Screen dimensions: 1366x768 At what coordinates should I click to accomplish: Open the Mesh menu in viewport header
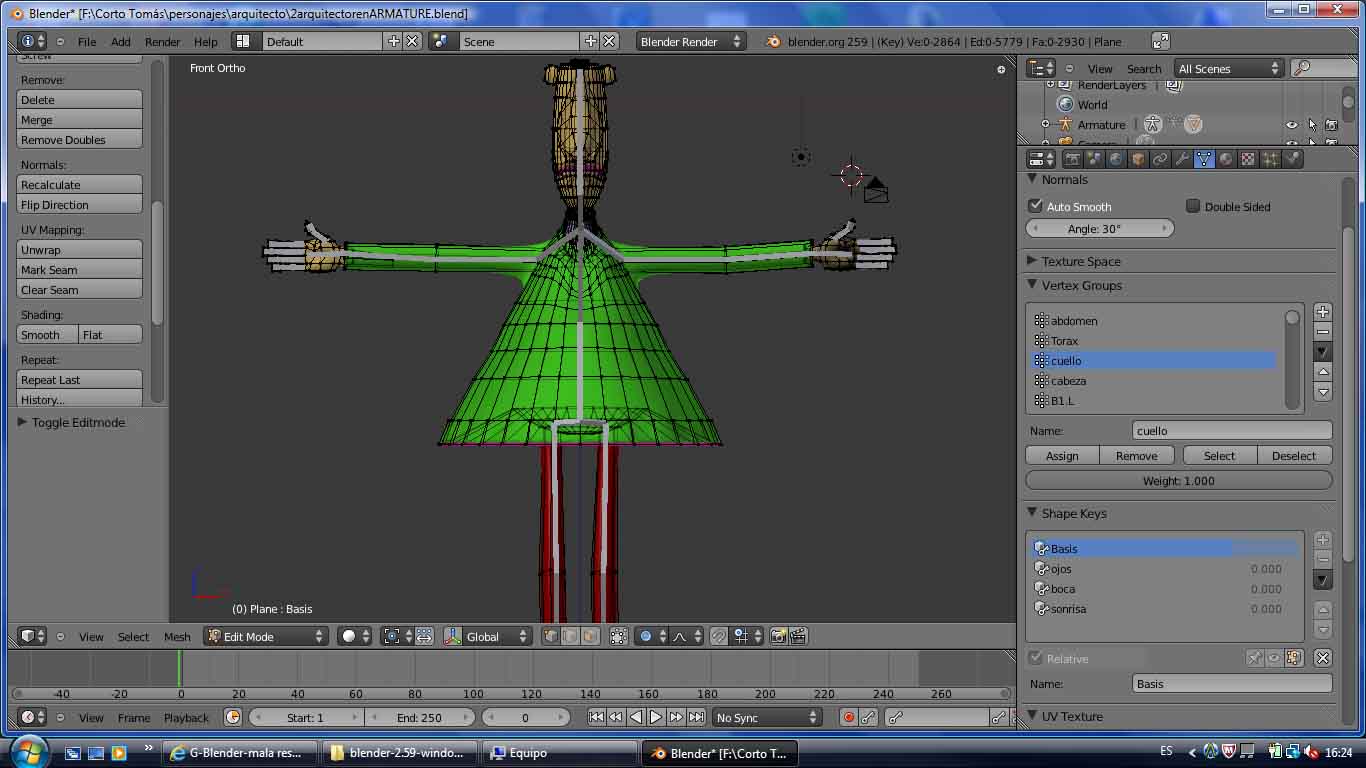tap(177, 636)
